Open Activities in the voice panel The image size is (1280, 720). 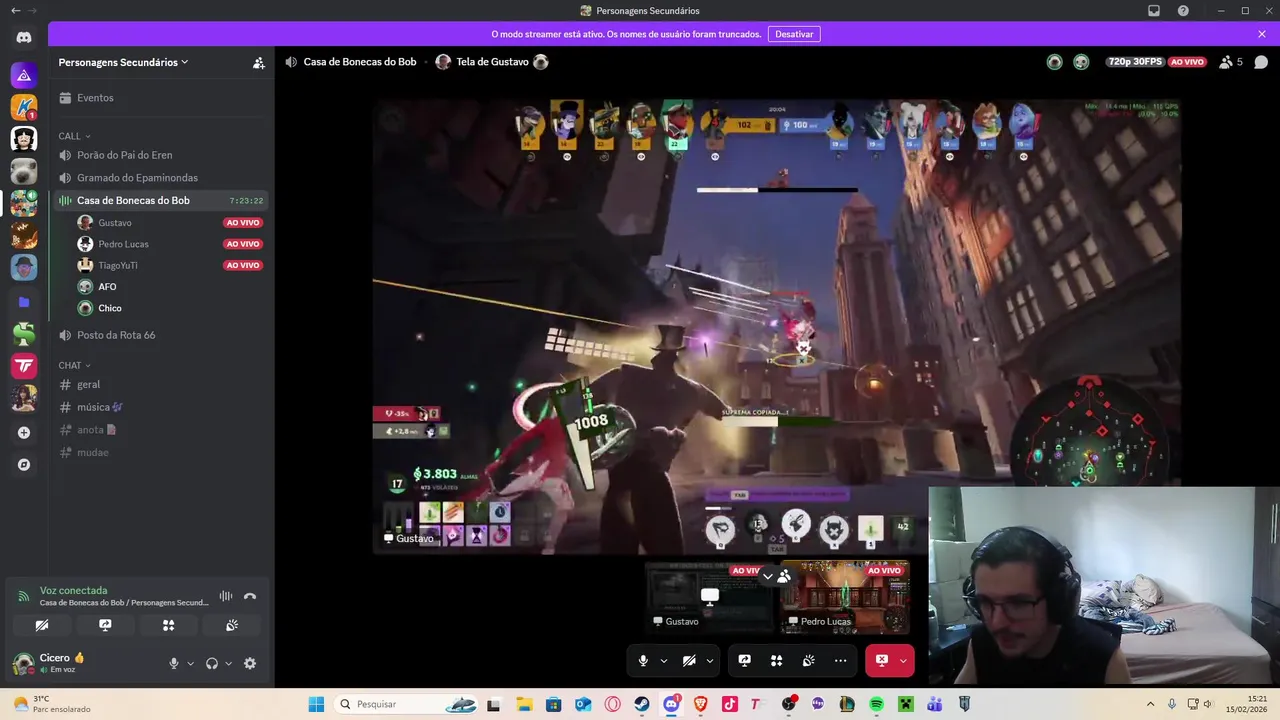tap(168, 625)
